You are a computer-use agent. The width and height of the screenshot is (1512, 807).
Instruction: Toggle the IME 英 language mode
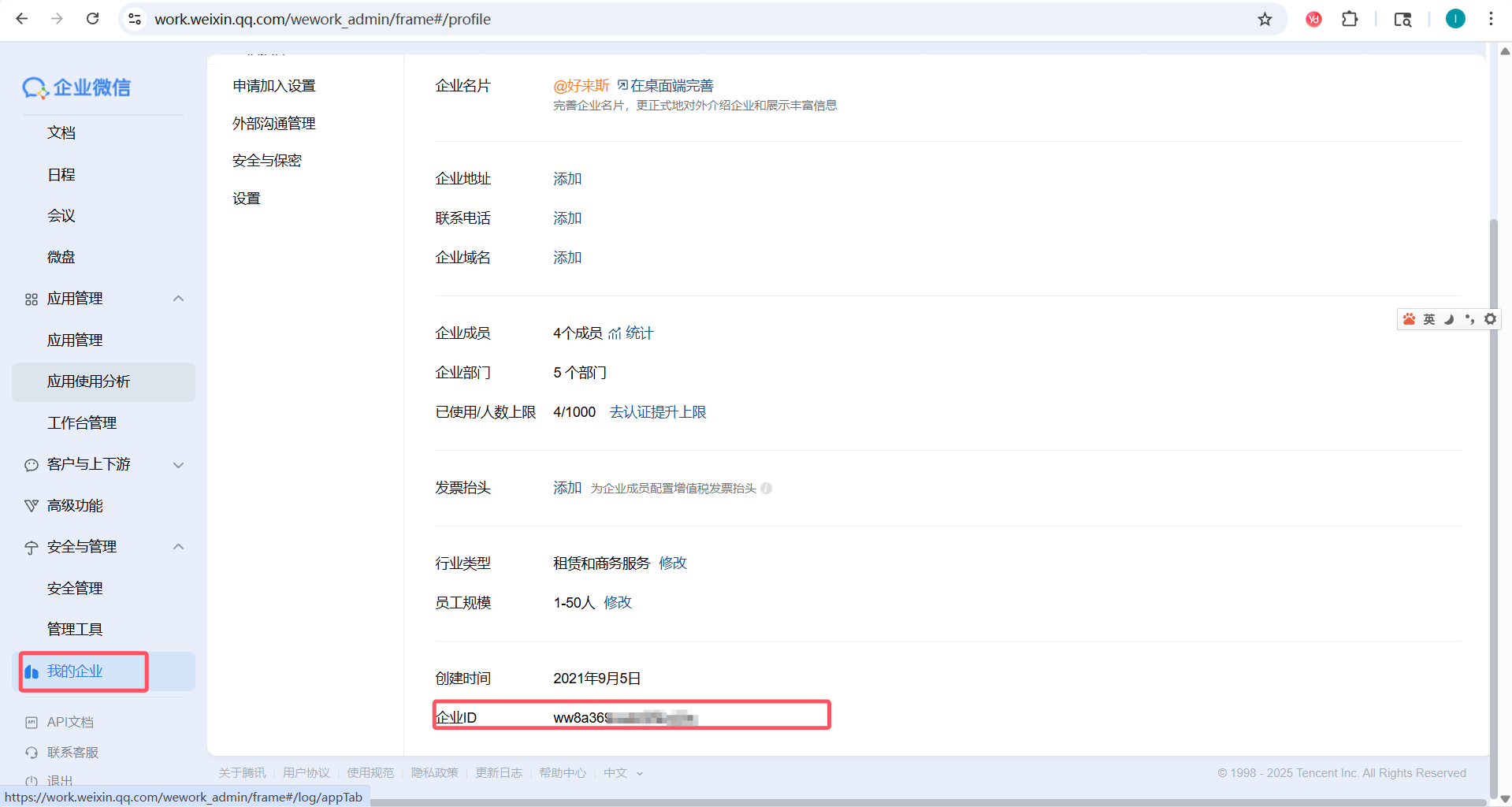[x=1429, y=319]
